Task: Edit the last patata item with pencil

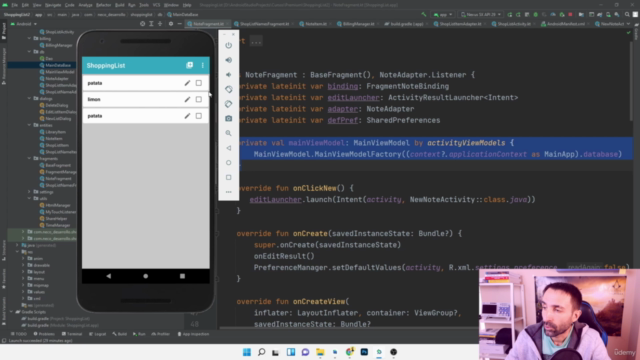Action: coord(187,116)
